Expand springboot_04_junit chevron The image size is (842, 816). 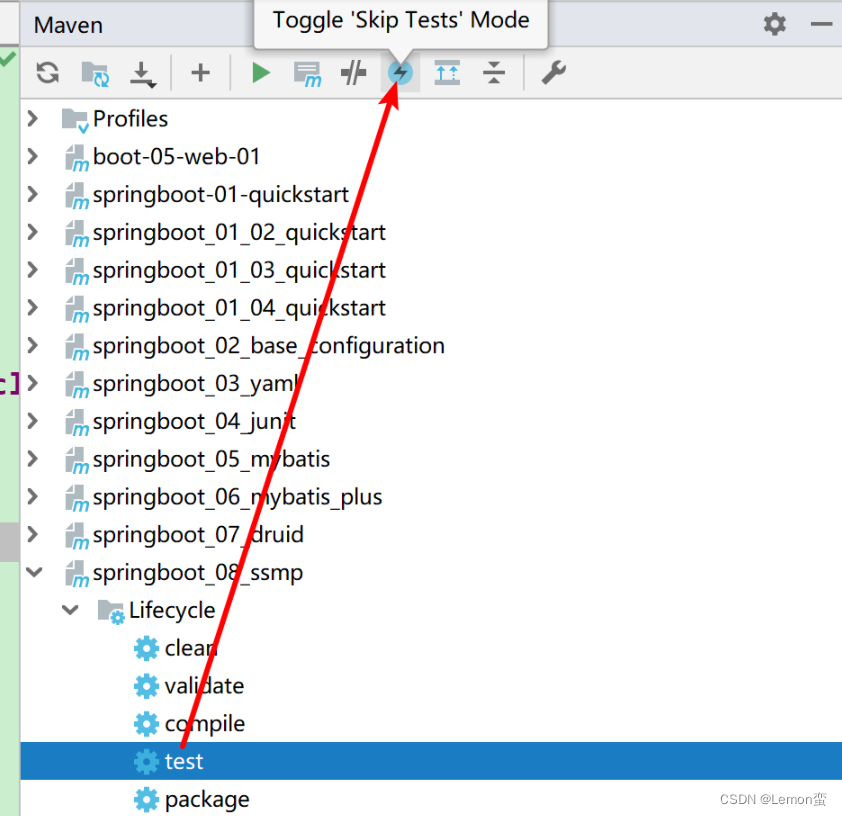33,421
